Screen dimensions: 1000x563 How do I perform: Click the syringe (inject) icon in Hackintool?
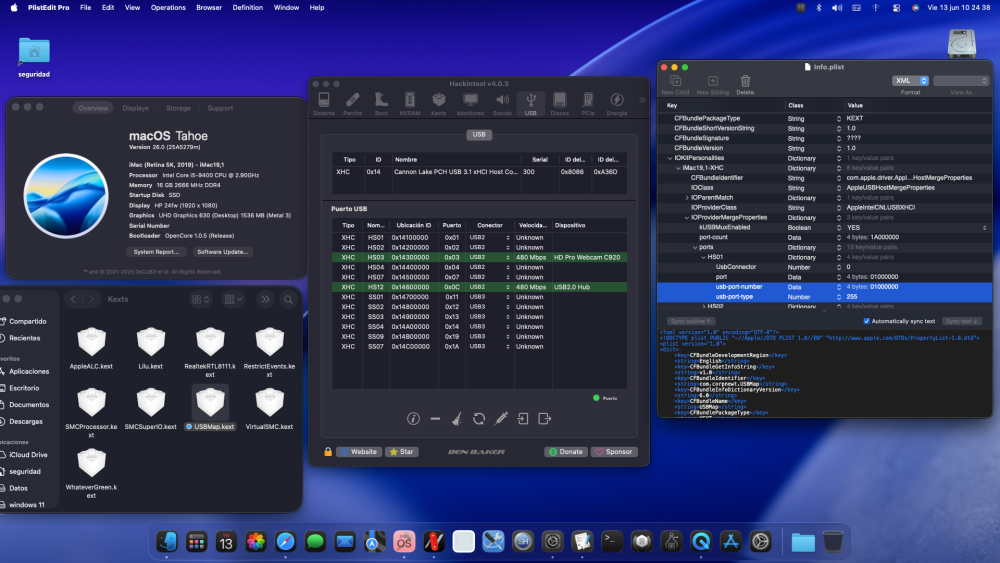pos(501,419)
